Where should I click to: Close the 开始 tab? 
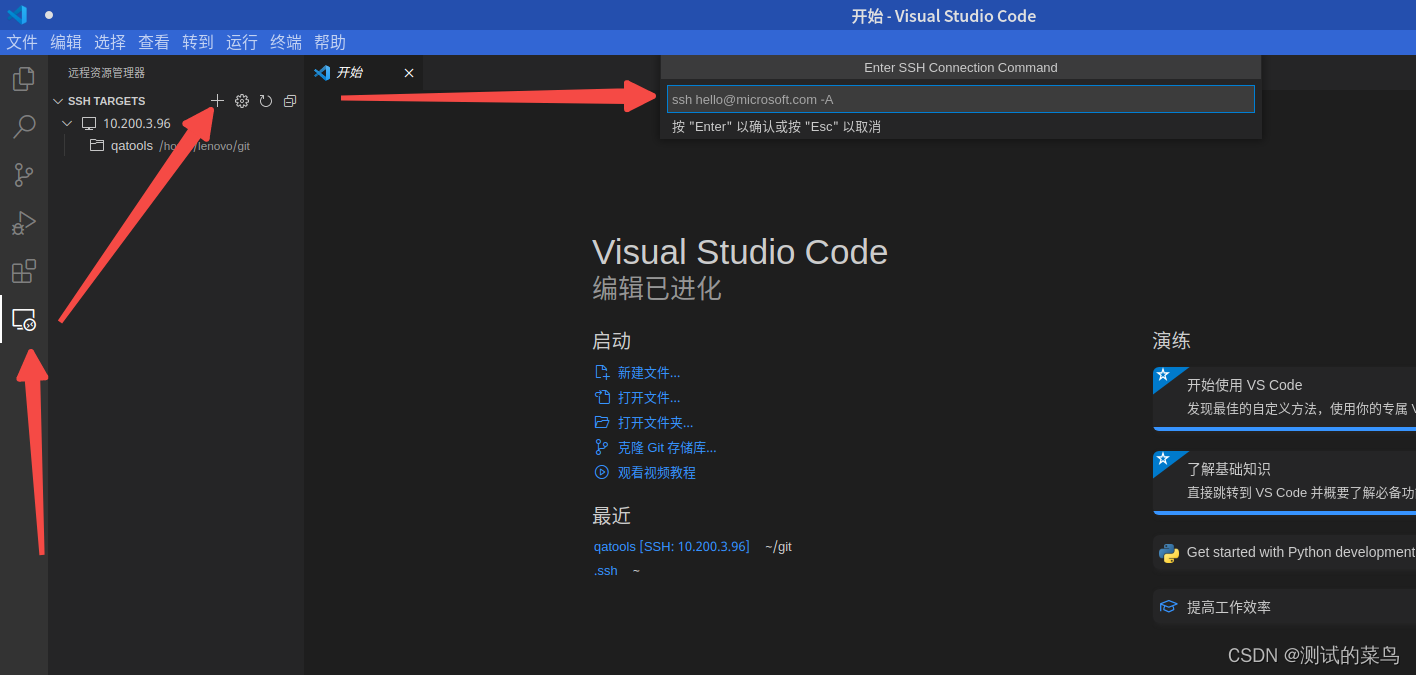tap(408, 73)
